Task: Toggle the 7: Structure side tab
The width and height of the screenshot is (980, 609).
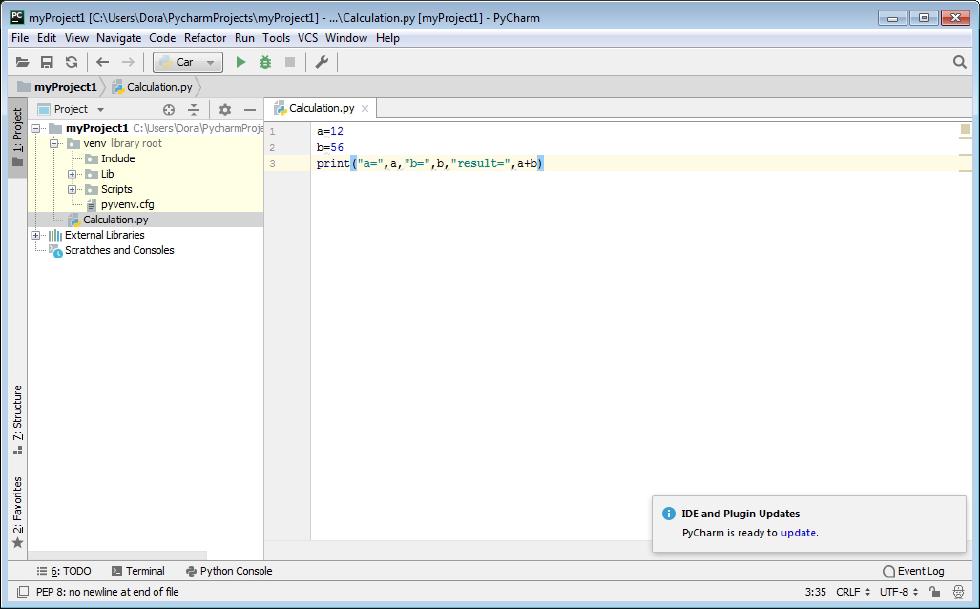Action: [18, 420]
